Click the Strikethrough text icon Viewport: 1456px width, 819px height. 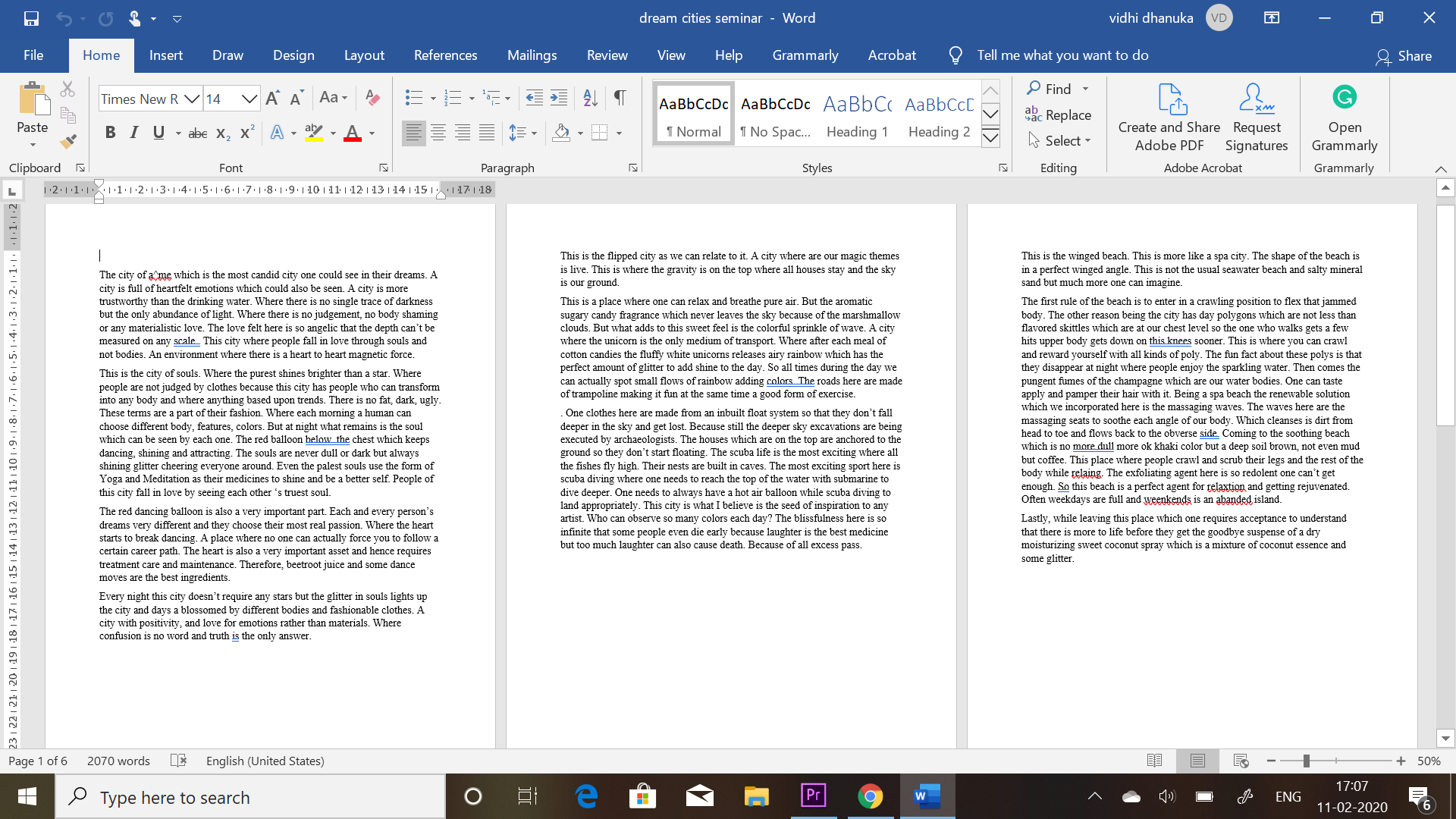(197, 133)
